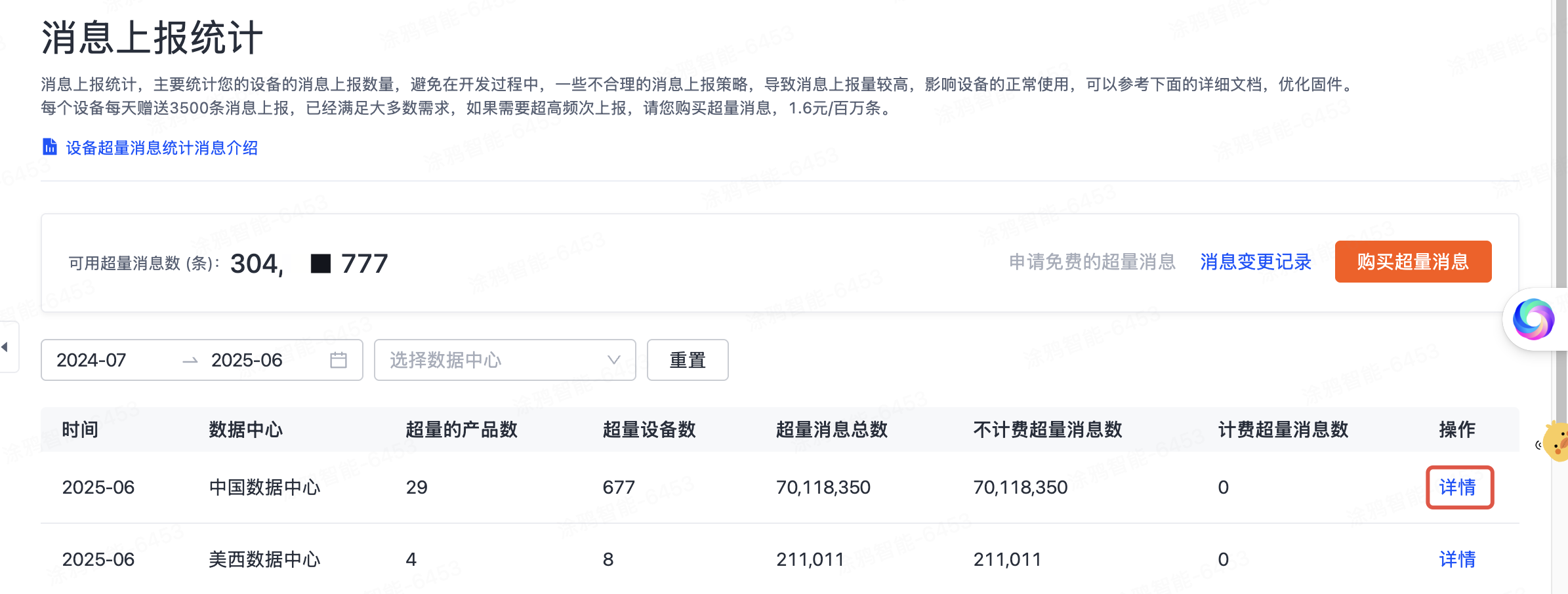The width and height of the screenshot is (1568, 594).
Task: Click the 数据中心 column header
Action: point(245,429)
